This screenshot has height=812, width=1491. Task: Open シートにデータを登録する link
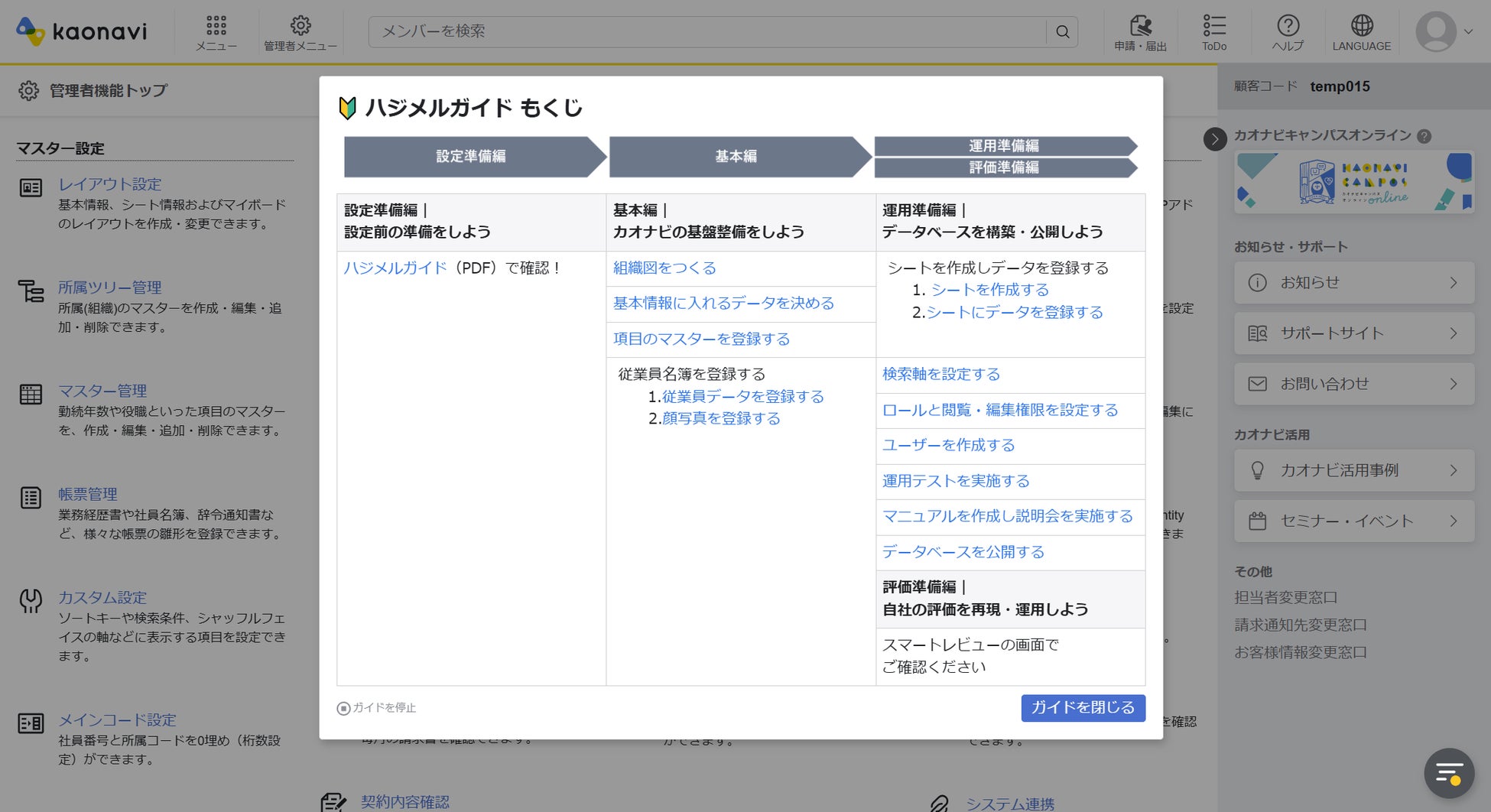tap(1015, 313)
